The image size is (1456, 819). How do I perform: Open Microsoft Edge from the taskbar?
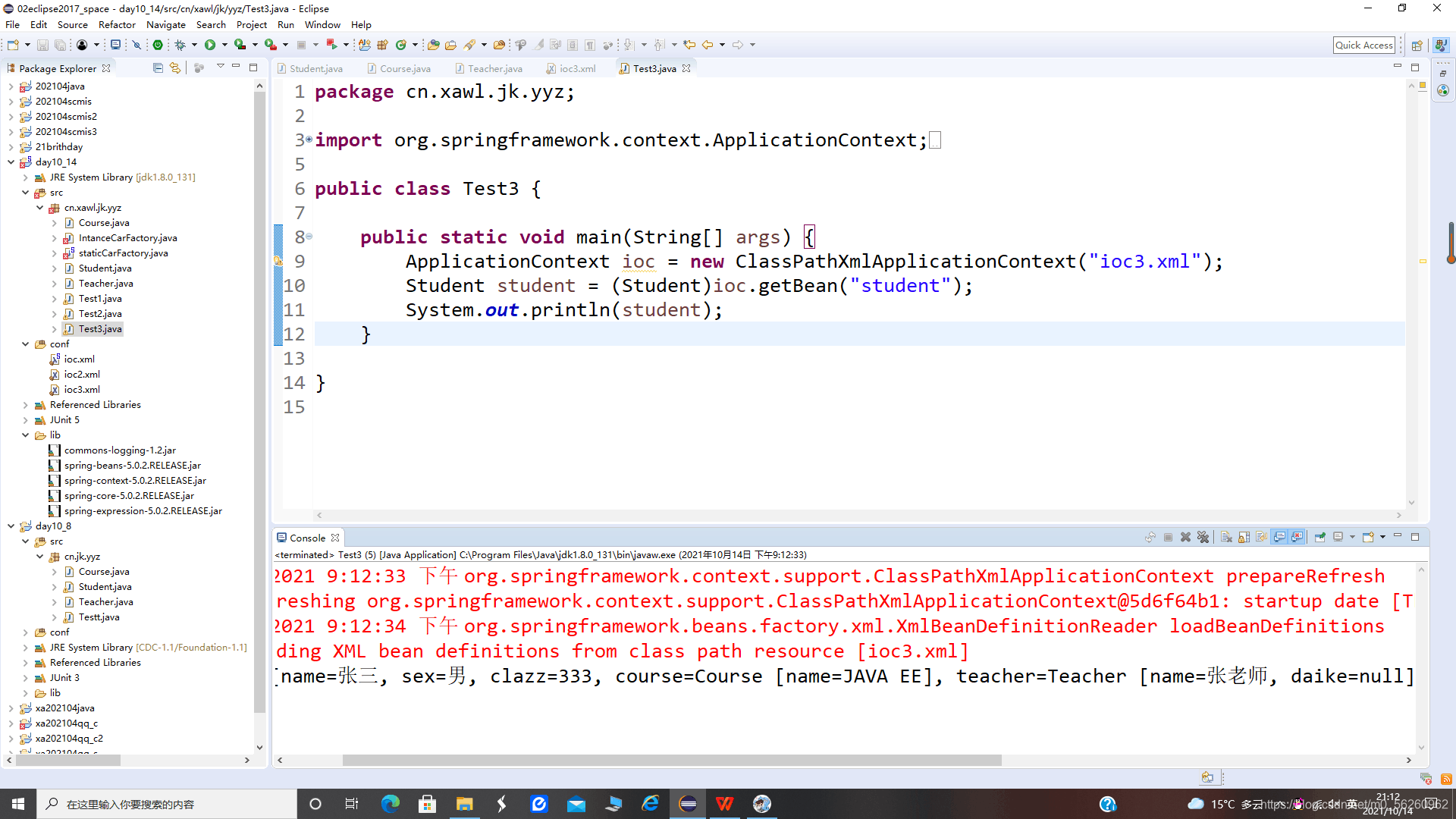pyautogui.click(x=390, y=804)
